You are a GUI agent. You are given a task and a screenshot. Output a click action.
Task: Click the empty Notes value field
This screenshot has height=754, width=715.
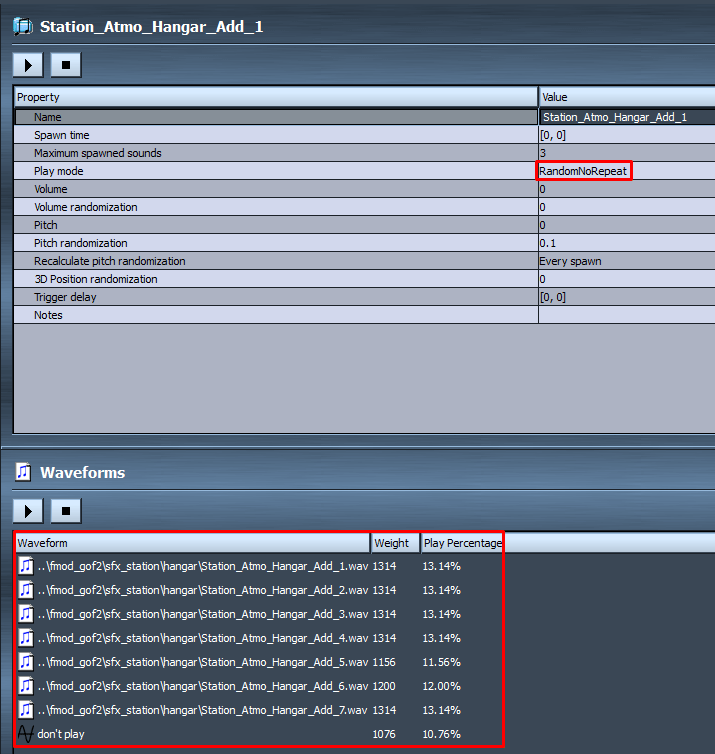coord(626,315)
